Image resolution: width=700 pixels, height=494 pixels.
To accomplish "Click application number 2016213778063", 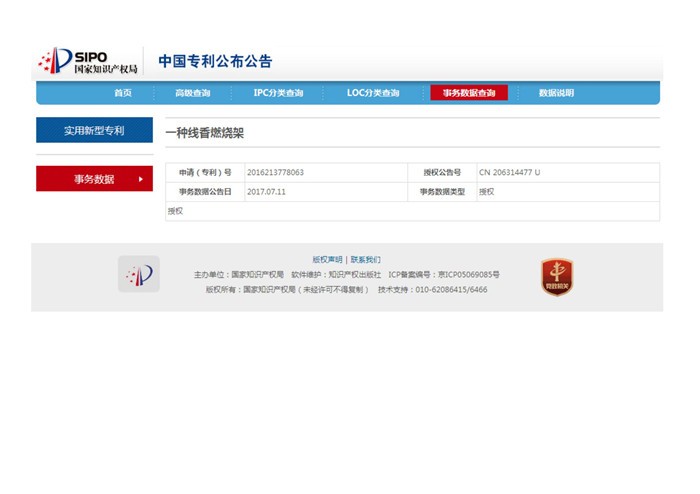I will [x=275, y=172].
